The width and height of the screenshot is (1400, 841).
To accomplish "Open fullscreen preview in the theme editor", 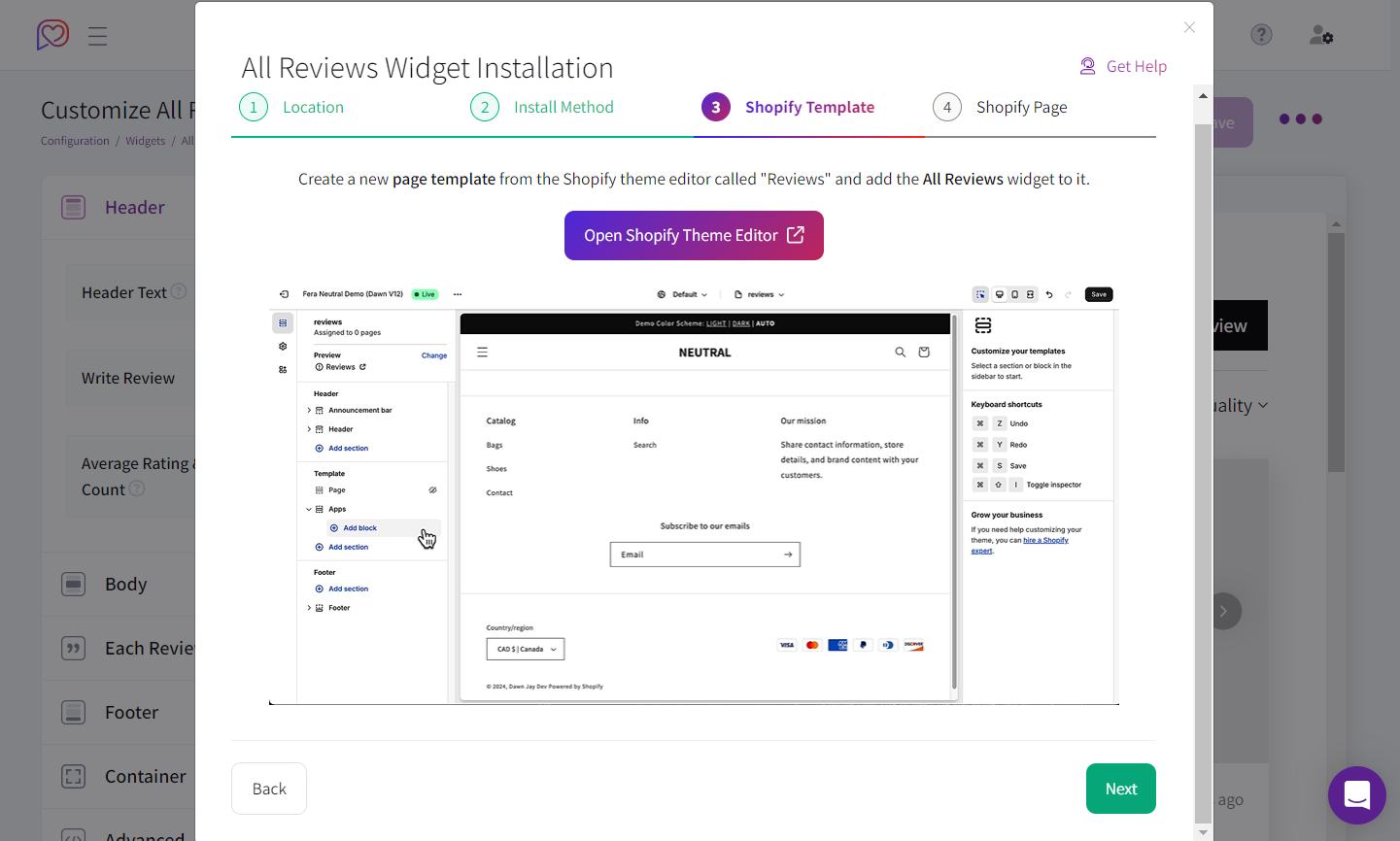I will (x=1029, y=293).
